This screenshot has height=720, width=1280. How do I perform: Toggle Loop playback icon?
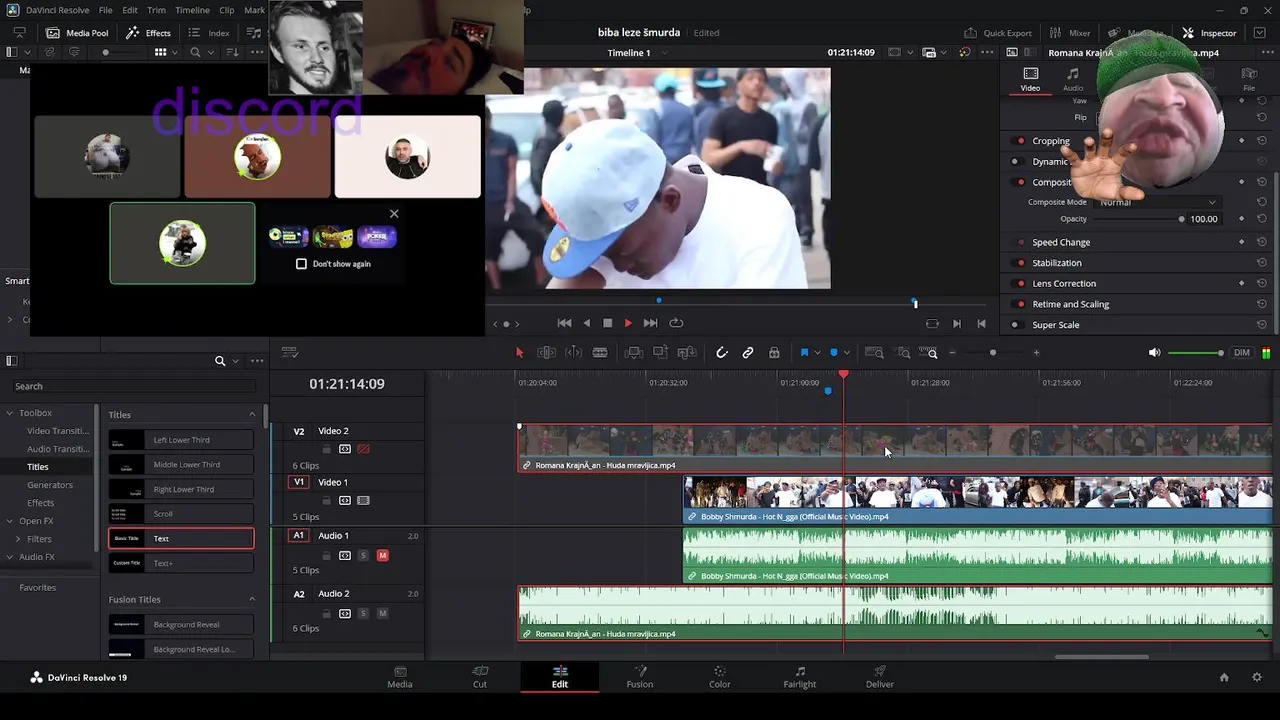pyautogui.click(x=676, y=323)
